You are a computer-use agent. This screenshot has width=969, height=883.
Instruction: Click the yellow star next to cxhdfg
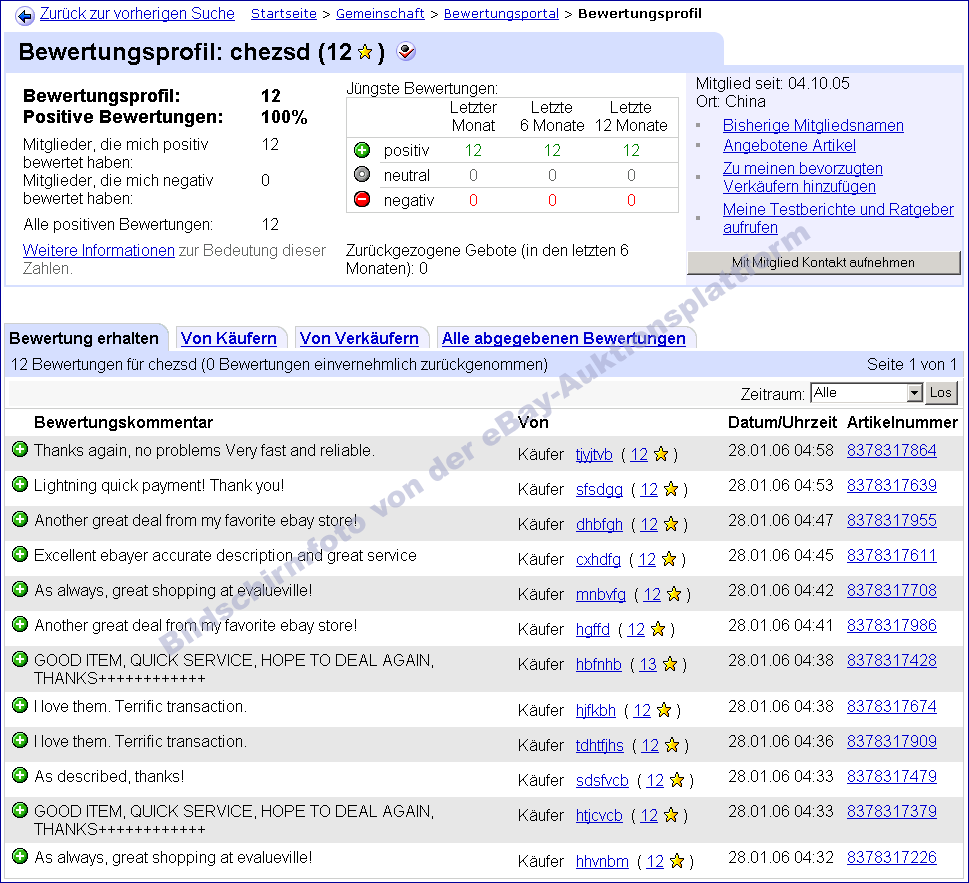[669, 559]
